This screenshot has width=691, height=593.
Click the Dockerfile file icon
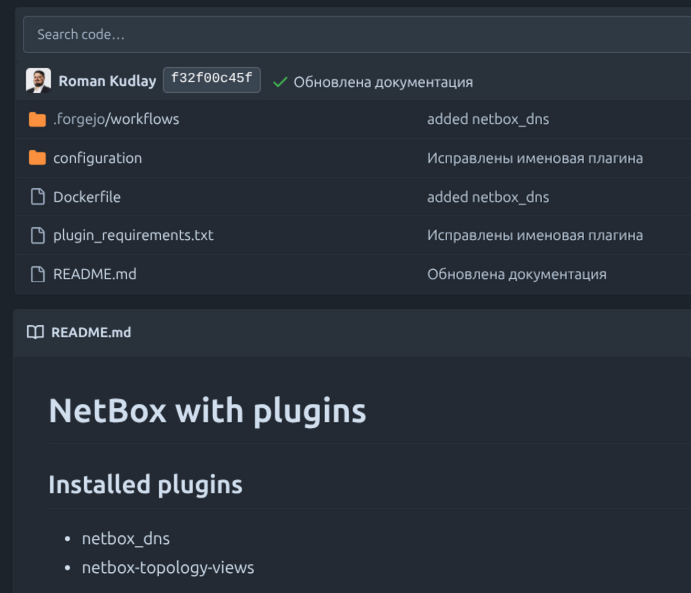tap(38, 197)
